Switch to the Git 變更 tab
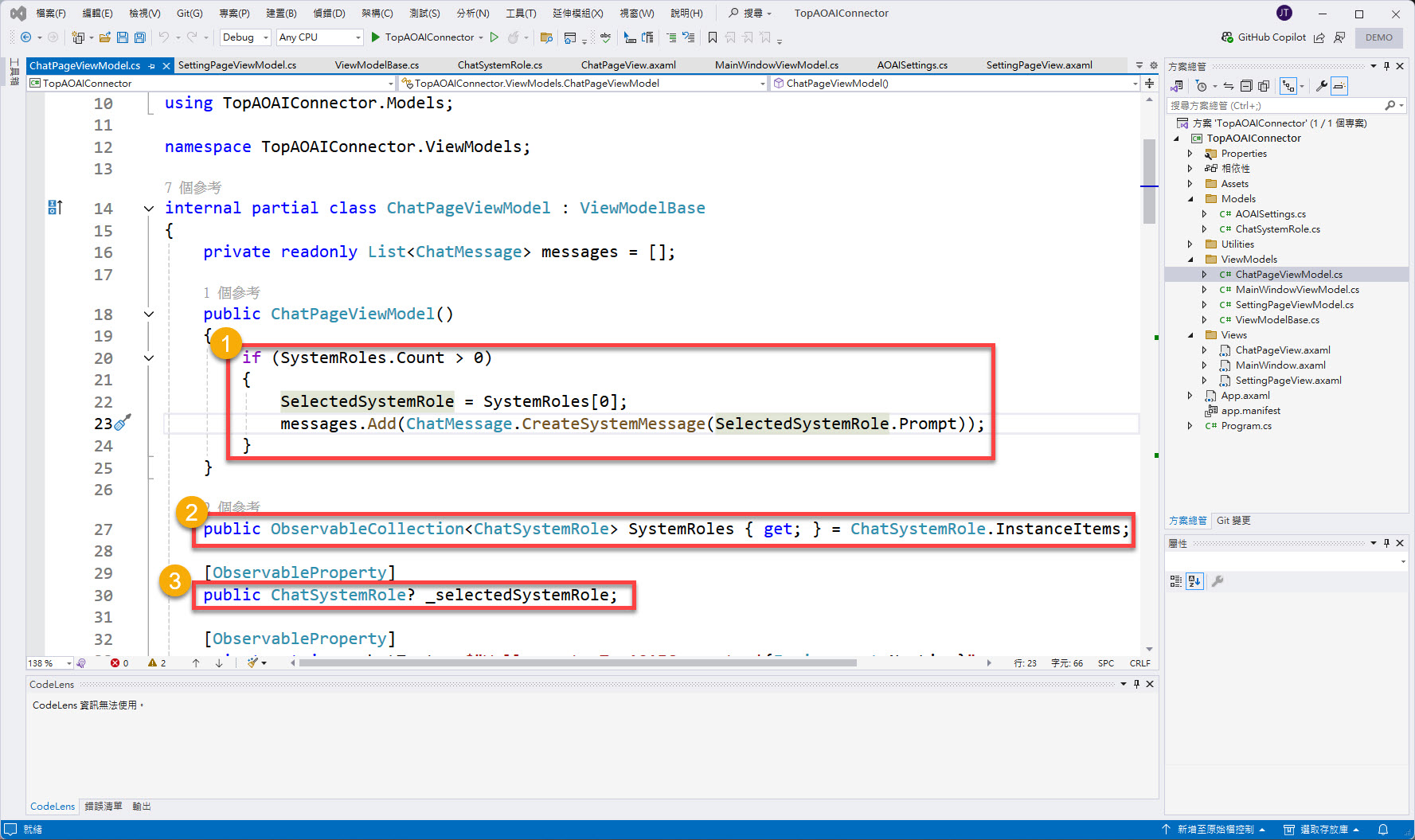 (1233, 521)
